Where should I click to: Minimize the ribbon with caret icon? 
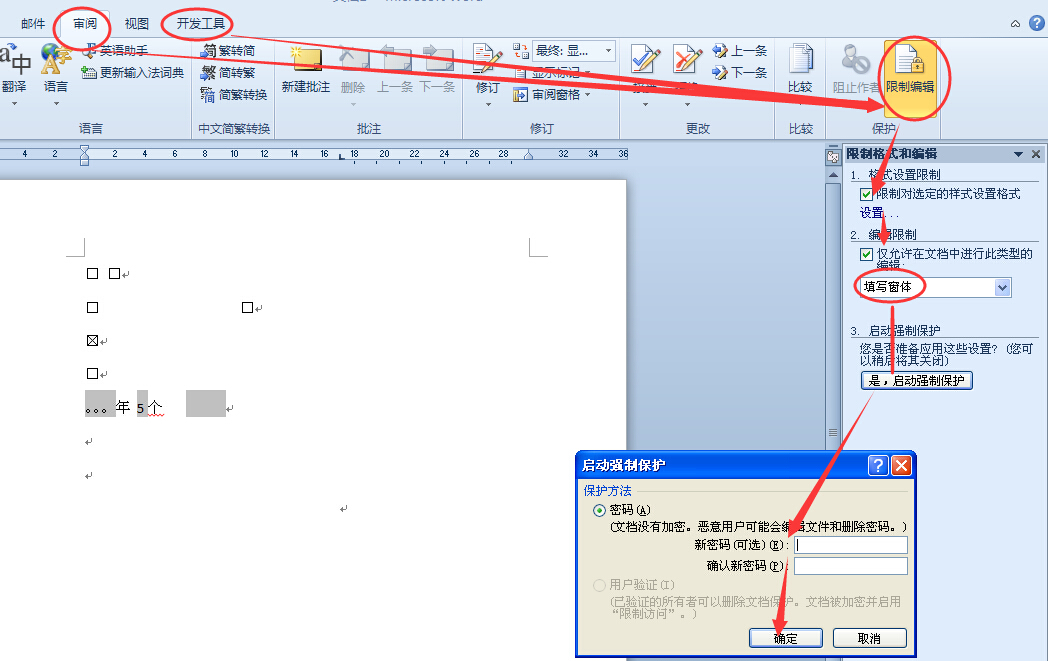(1015, 24)
